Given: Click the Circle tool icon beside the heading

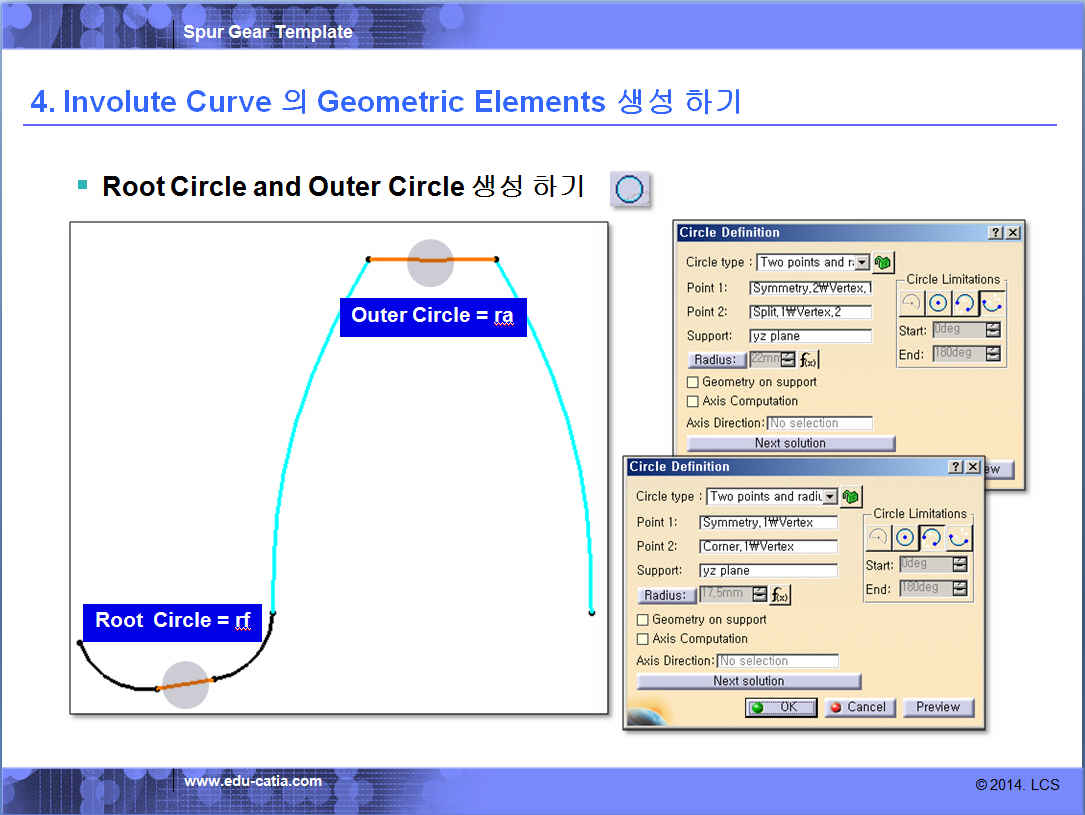Looking at the screenshot, I should (630, 189).
